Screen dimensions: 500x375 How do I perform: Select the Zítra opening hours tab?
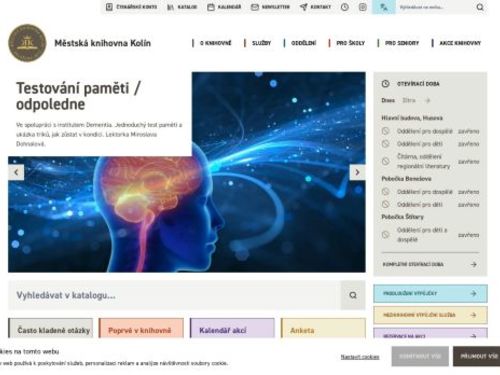pyautogui.click(x=409, y=100)
